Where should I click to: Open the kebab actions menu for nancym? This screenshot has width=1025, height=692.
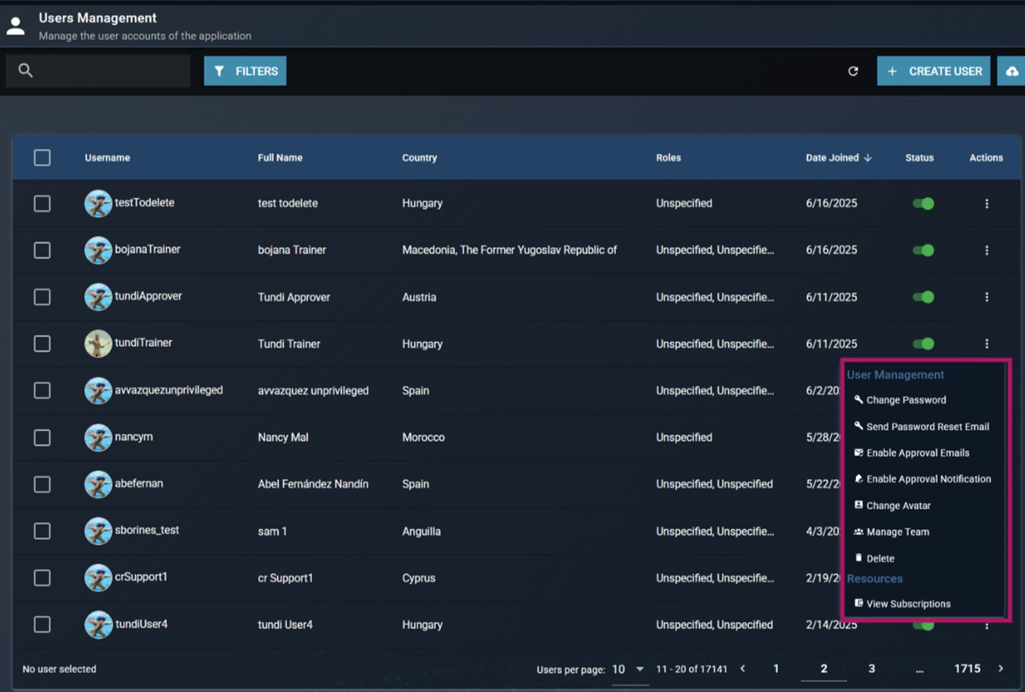point(987,437)
